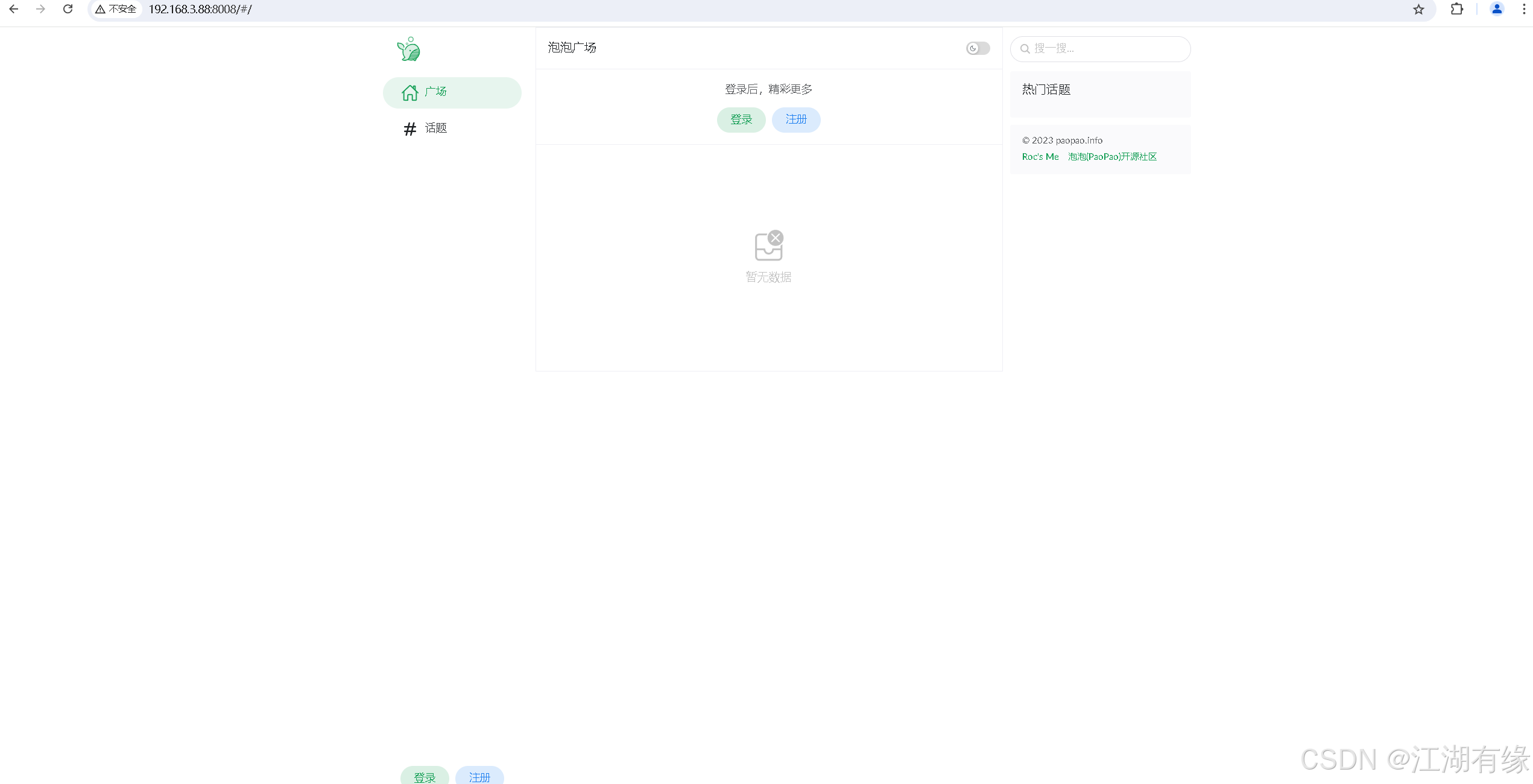Click the browser profile avatar icon
This screenshot has width=1533, height=784.
tap(1497, 9)
